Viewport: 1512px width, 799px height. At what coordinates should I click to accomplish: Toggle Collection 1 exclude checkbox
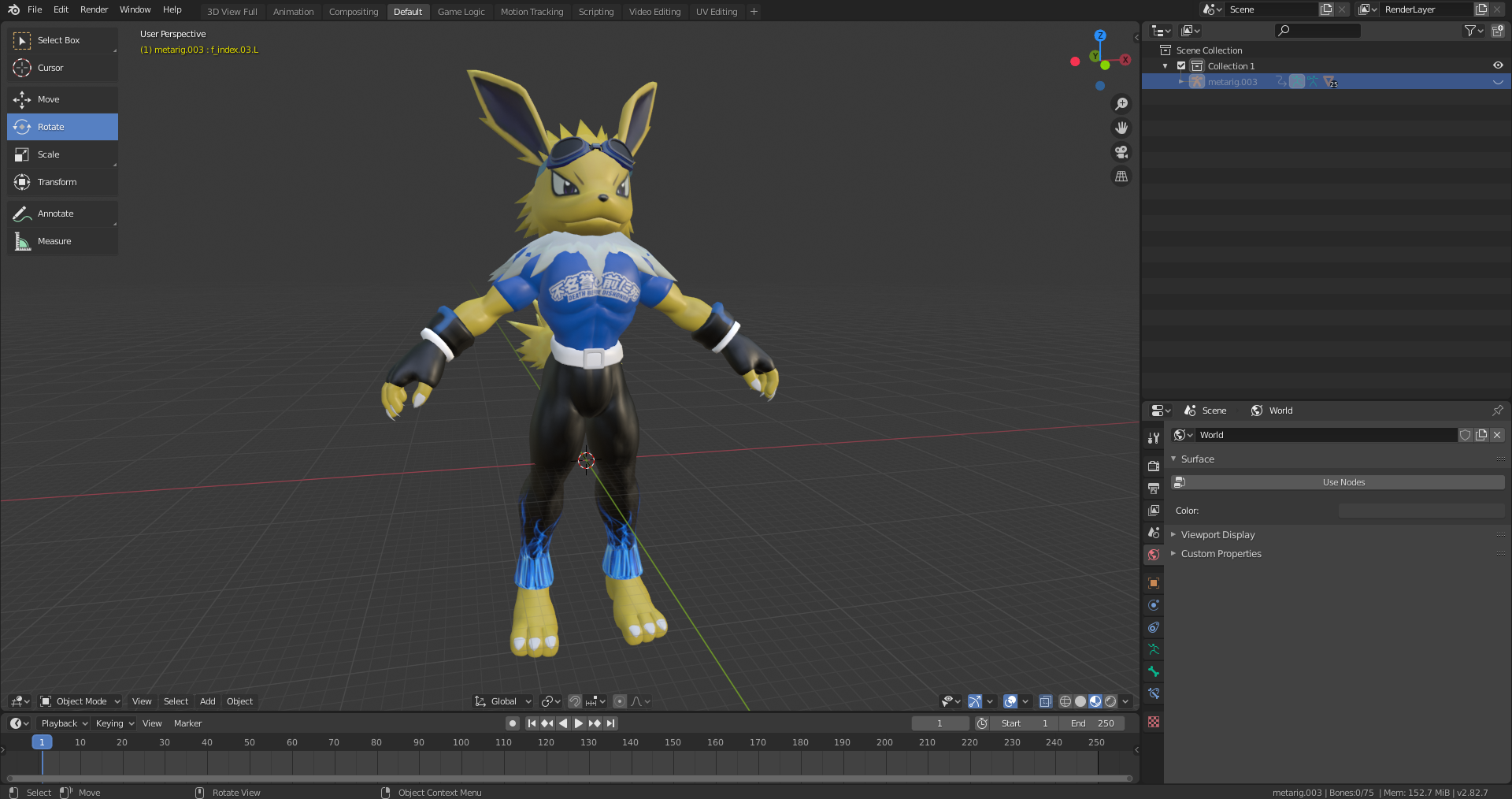point(1181,66)
